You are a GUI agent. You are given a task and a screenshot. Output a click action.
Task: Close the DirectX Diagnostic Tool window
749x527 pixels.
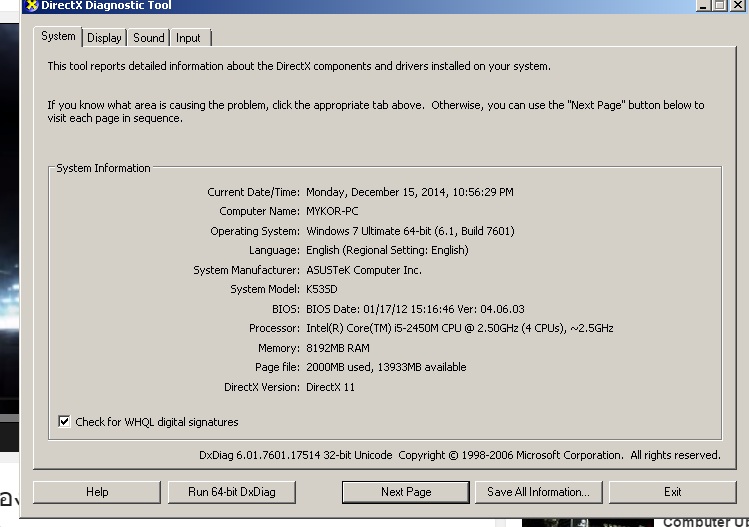coord(738,5)
